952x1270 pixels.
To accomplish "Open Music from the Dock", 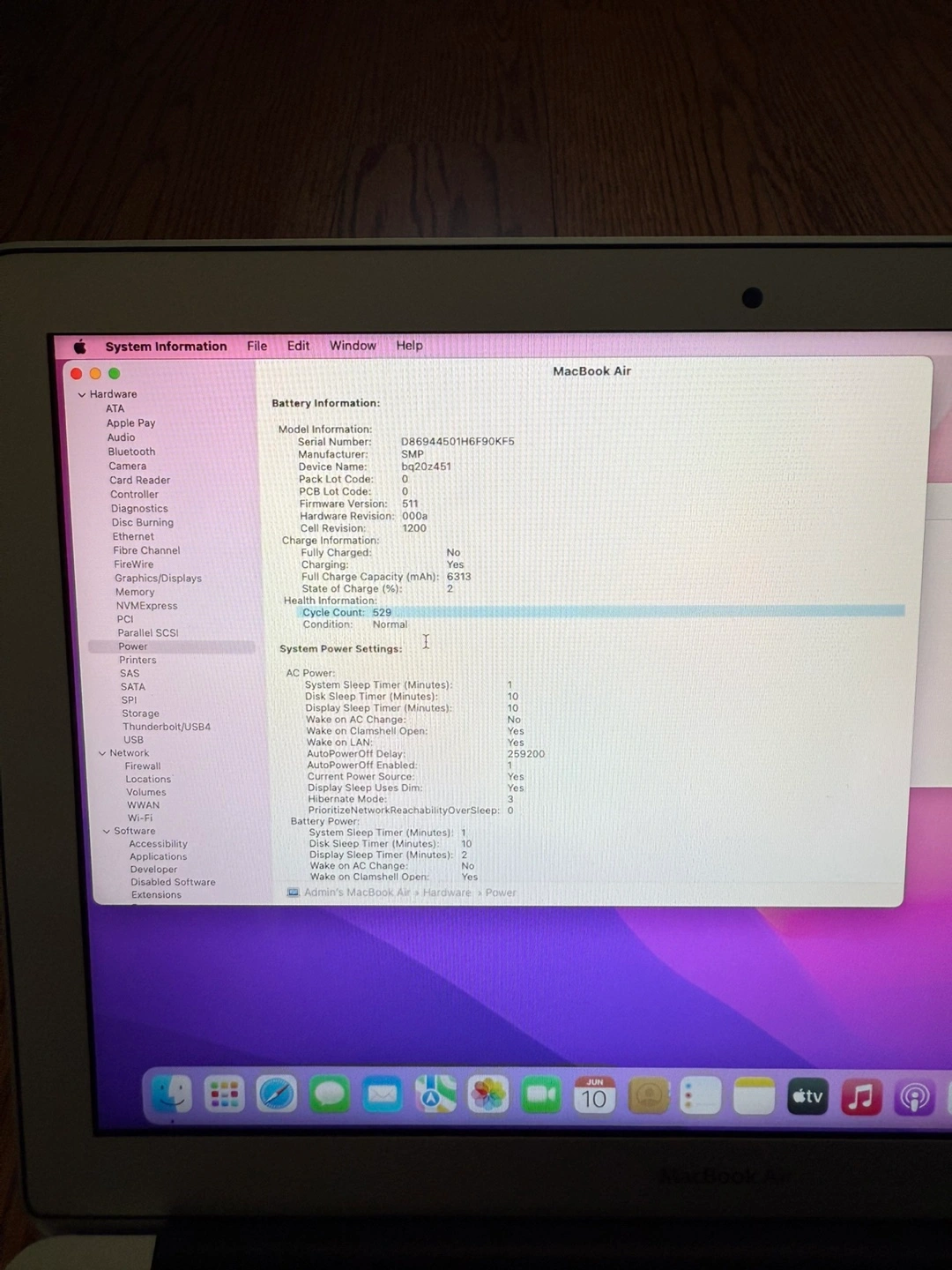I will [861, 1097].
